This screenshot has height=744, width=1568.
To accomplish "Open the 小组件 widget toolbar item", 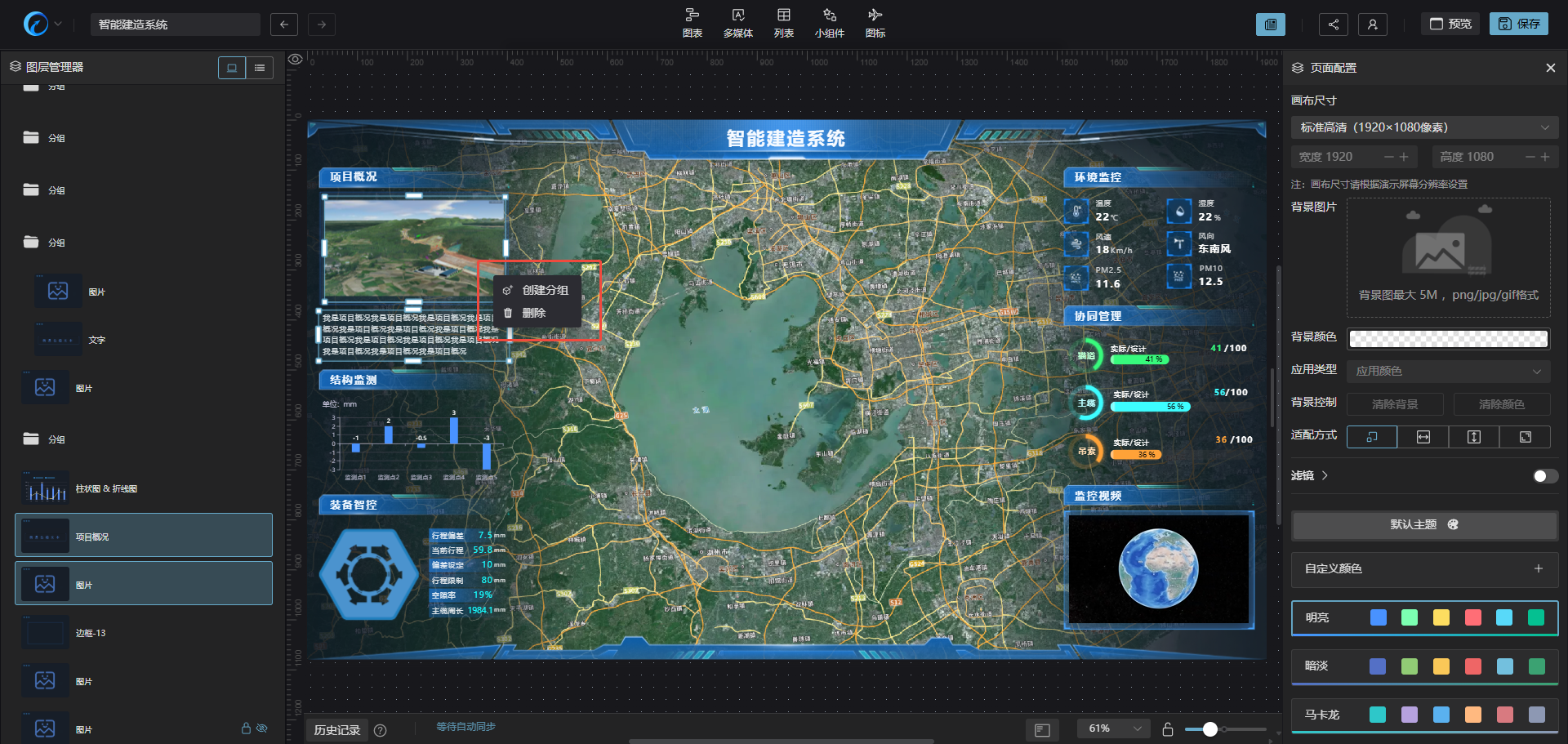I will tap(829, 23).
